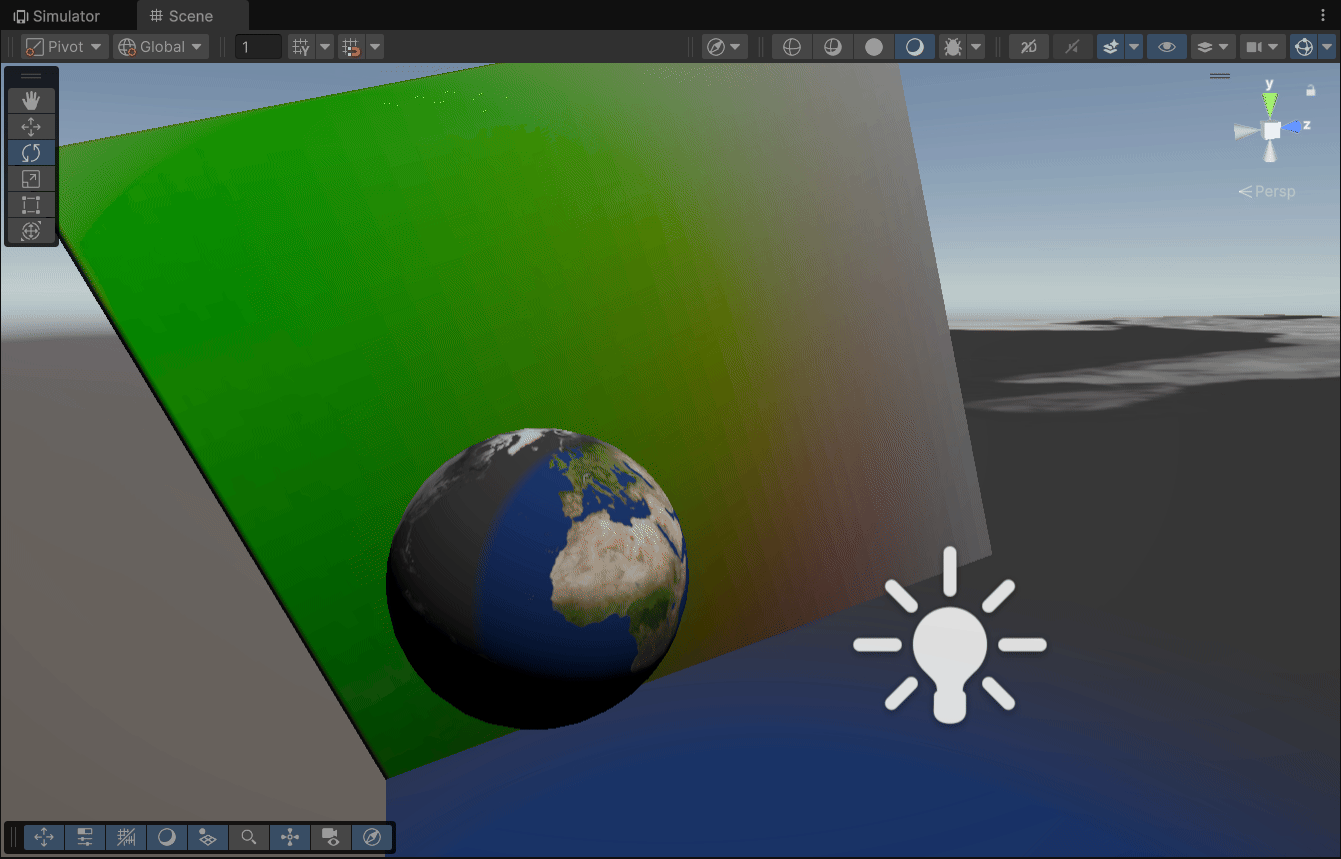Choose the Scale tool
This screenshot has width=1341, height=859.
pyautogui.click(x=31, y=179)
